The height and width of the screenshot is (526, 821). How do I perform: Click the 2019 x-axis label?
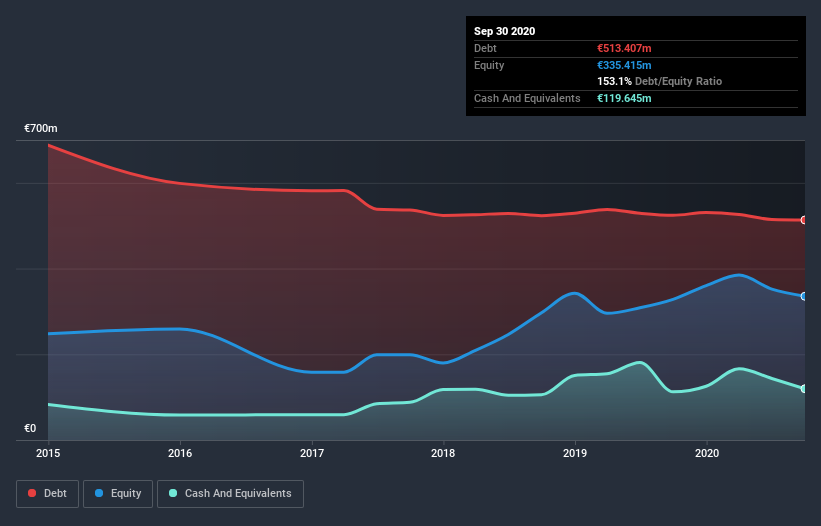(575, 453)
